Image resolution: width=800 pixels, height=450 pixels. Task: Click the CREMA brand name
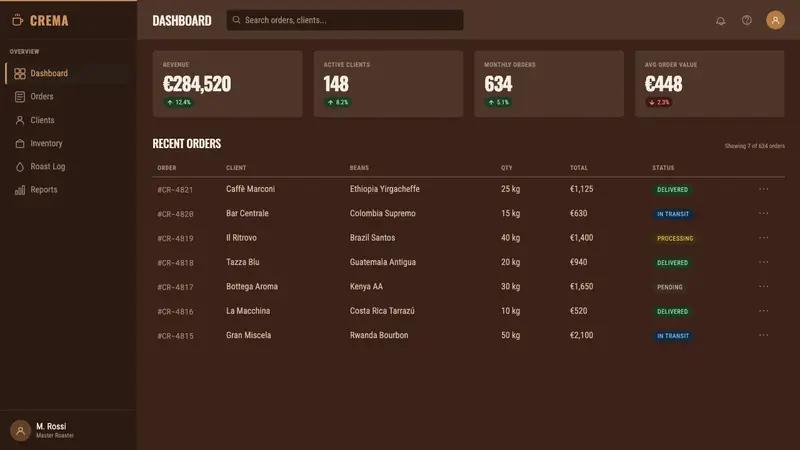(49, 20)
